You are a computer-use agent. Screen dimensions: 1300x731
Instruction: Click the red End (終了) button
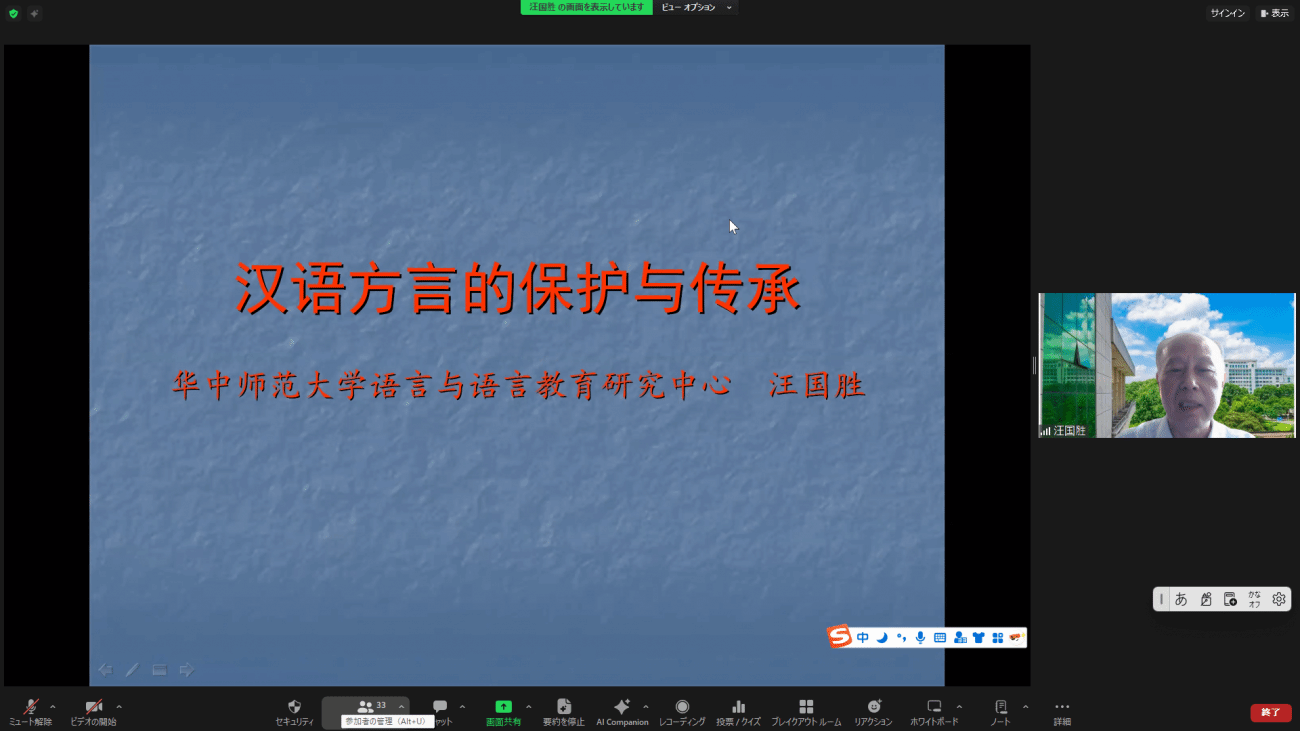click(1270, 712)
